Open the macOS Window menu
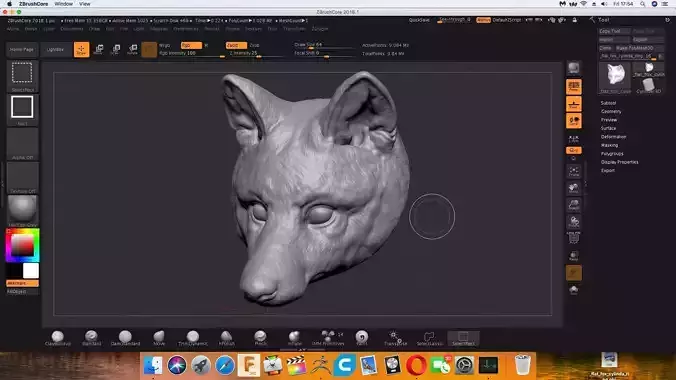Image resolution: width=676 pixels, height=380 pixels. 63,4
